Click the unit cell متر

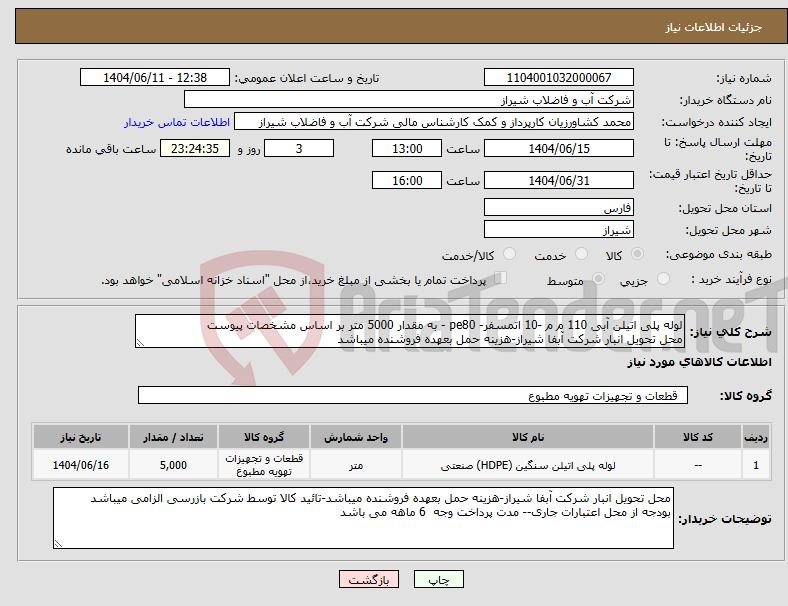click(356, 465)
